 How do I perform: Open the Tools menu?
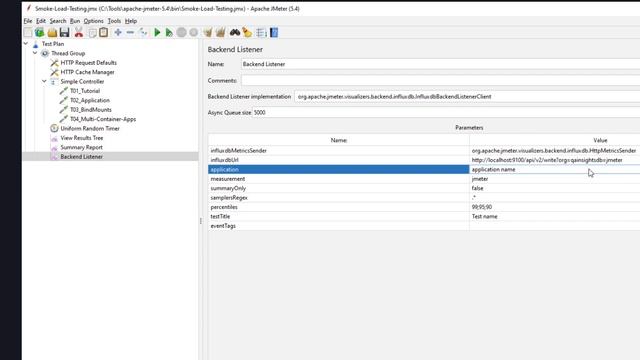114,21
